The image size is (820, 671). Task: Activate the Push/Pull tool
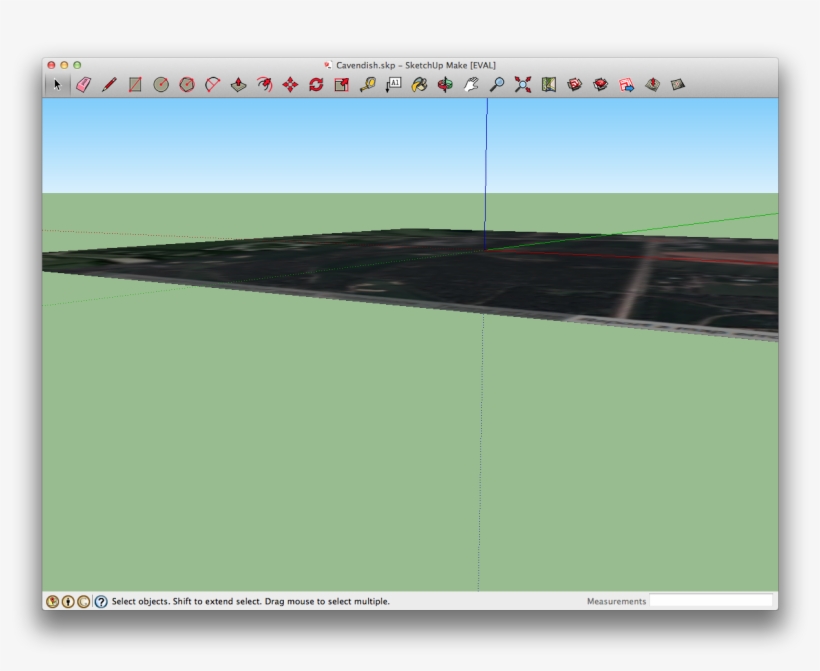[238, 85]
